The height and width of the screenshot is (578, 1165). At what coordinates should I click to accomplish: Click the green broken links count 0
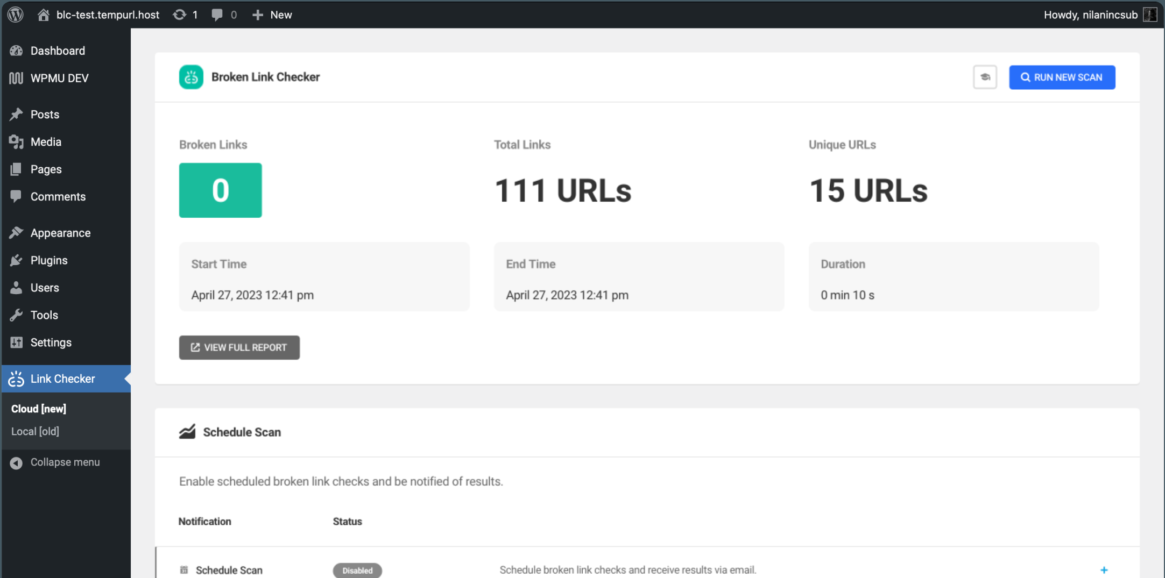coord(220,190)
